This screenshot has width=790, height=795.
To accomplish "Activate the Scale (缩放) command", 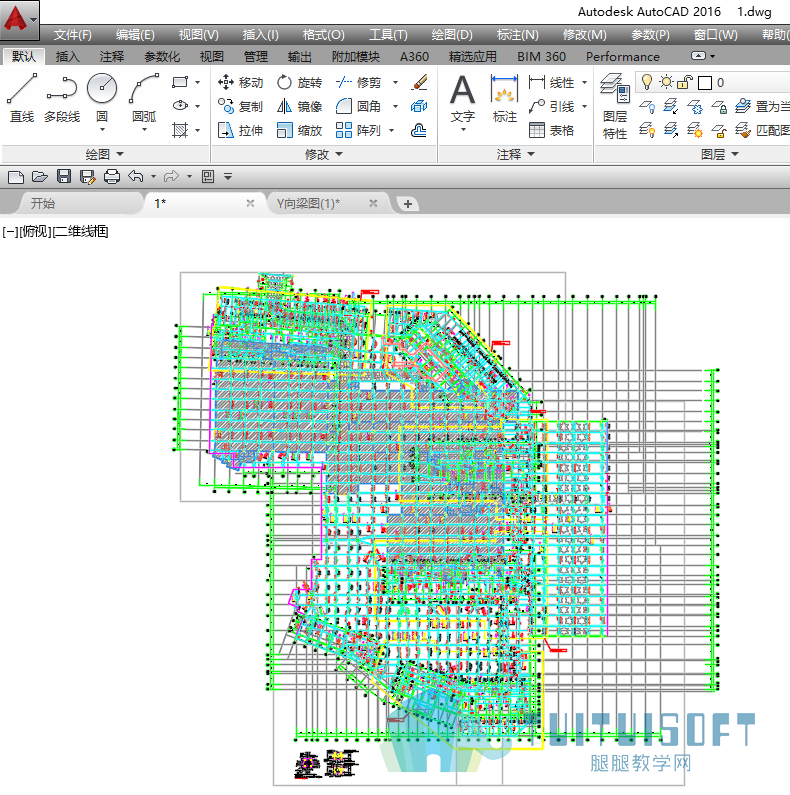I will [299, 130].
